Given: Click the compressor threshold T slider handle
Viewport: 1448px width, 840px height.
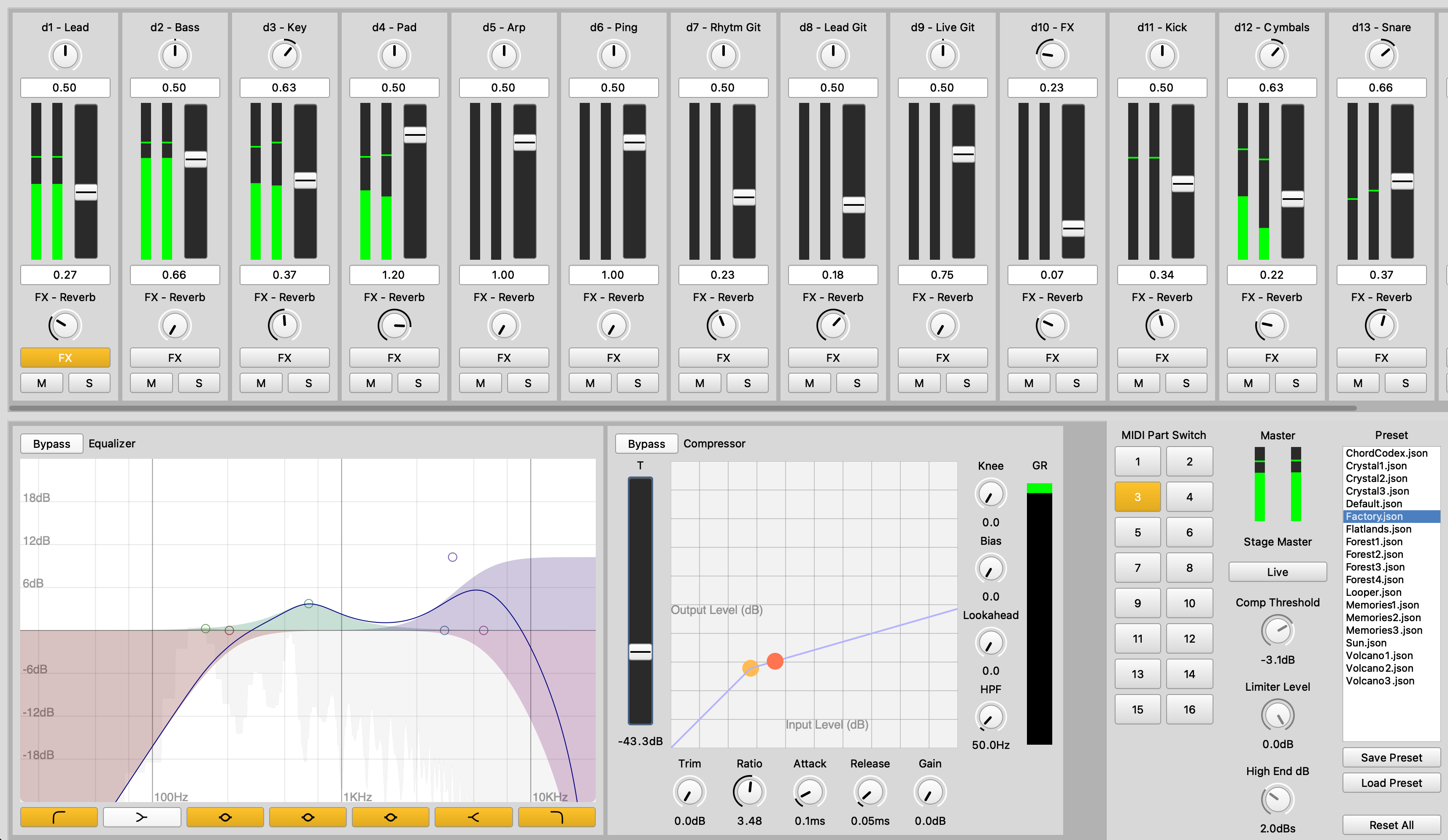Looking at the screenshot, I should (x=640, y=652).
